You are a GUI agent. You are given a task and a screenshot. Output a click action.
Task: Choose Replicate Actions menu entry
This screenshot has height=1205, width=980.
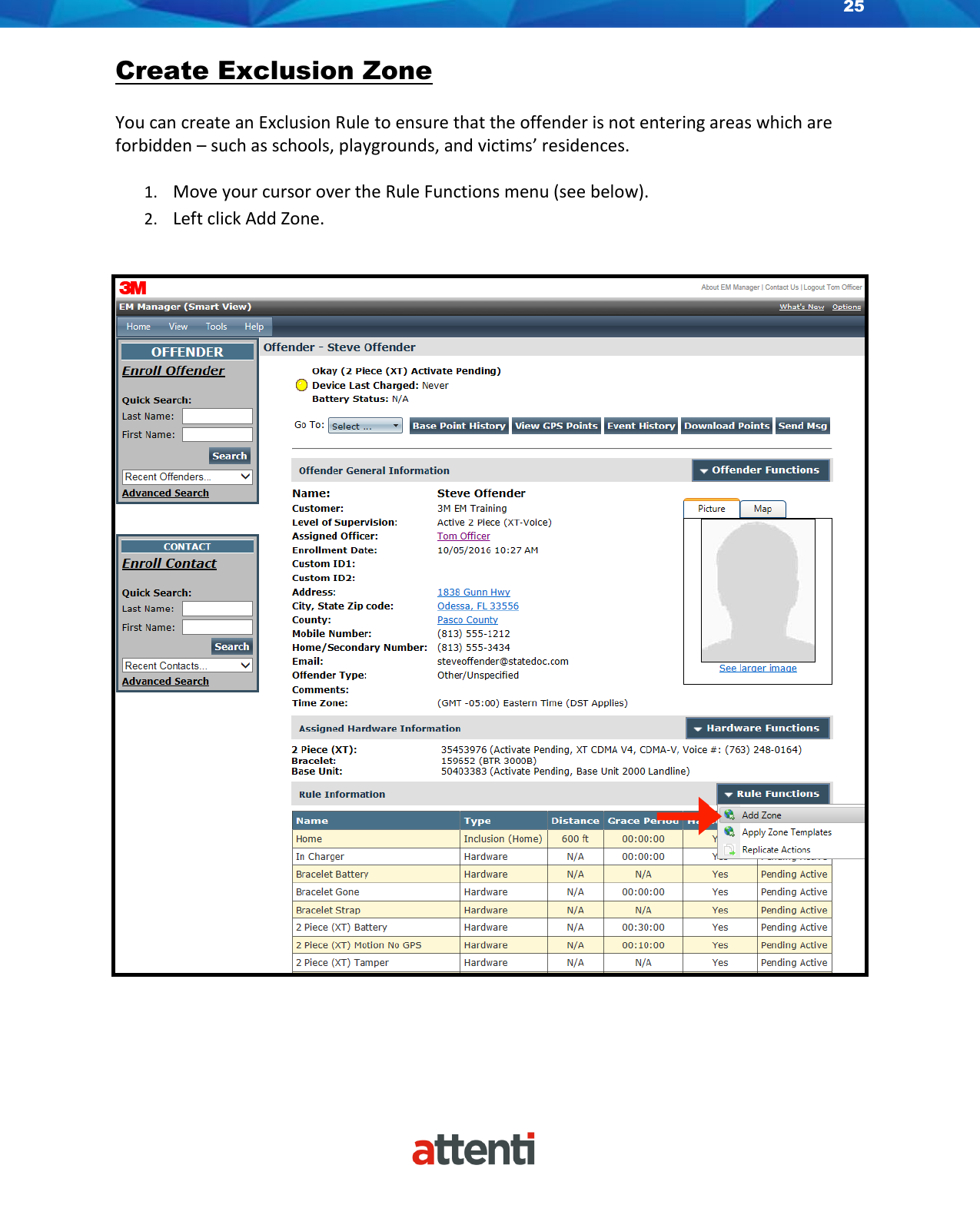(792, 850)
